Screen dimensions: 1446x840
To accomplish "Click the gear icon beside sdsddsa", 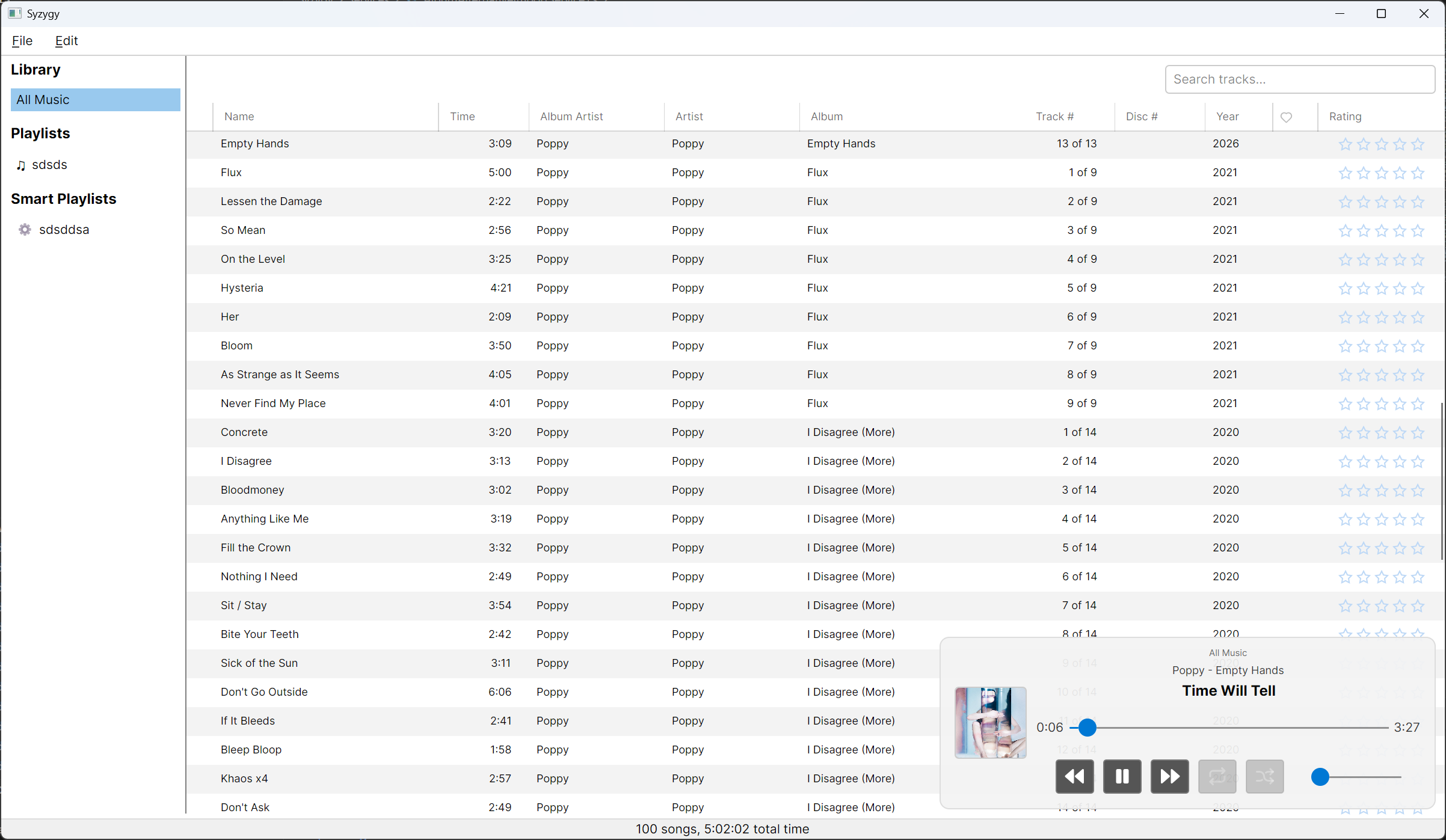I will tap(25, 230).
